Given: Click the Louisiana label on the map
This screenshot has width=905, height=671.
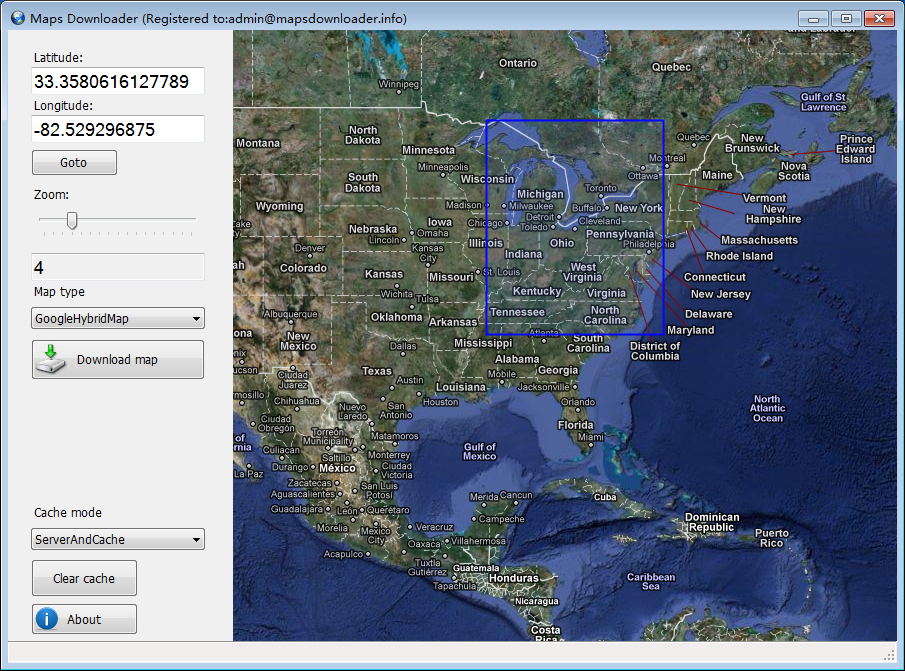Looking at the screenshot, I should 461,387.
